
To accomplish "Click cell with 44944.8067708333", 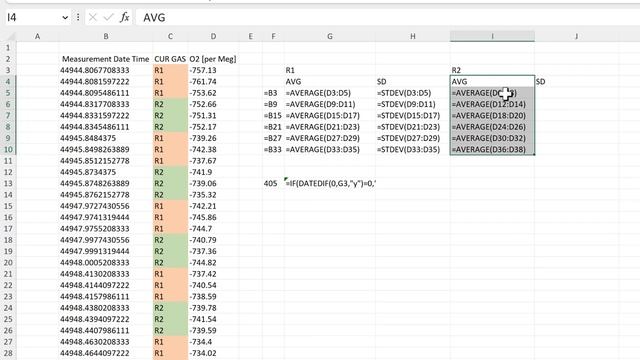I will (106, 70).
